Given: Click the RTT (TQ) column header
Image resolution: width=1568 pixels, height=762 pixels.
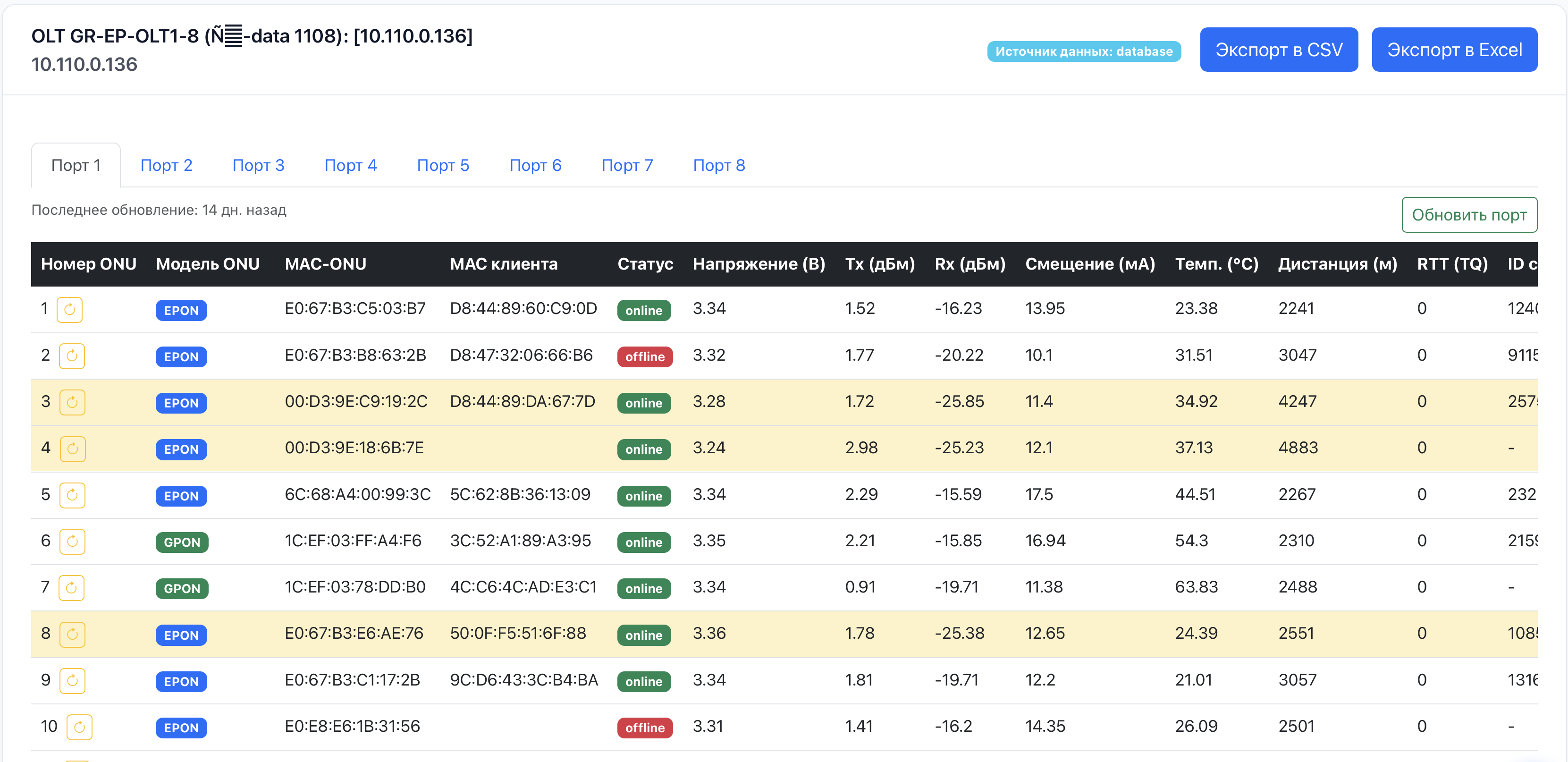Looking at the screenshot, I should coord(1452,264).
